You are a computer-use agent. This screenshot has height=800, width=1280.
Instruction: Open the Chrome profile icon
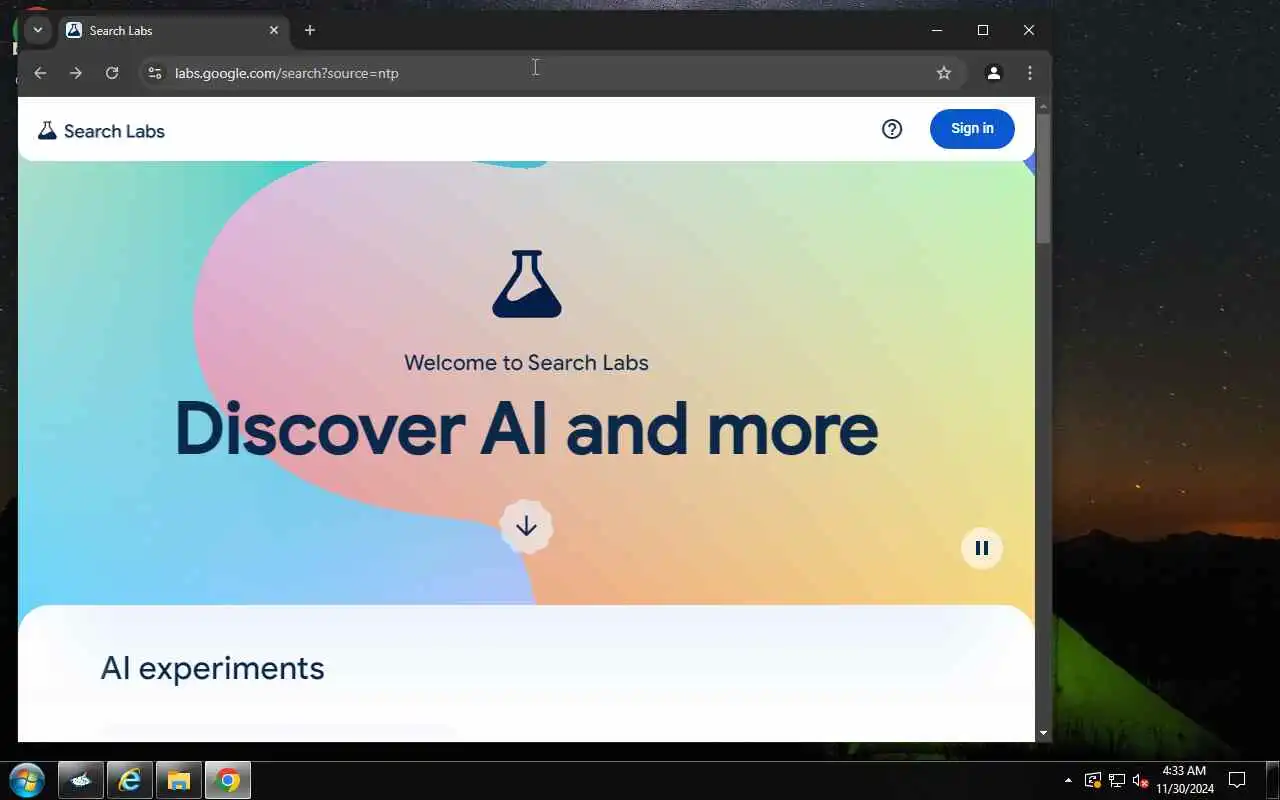[x=994, y=73]
